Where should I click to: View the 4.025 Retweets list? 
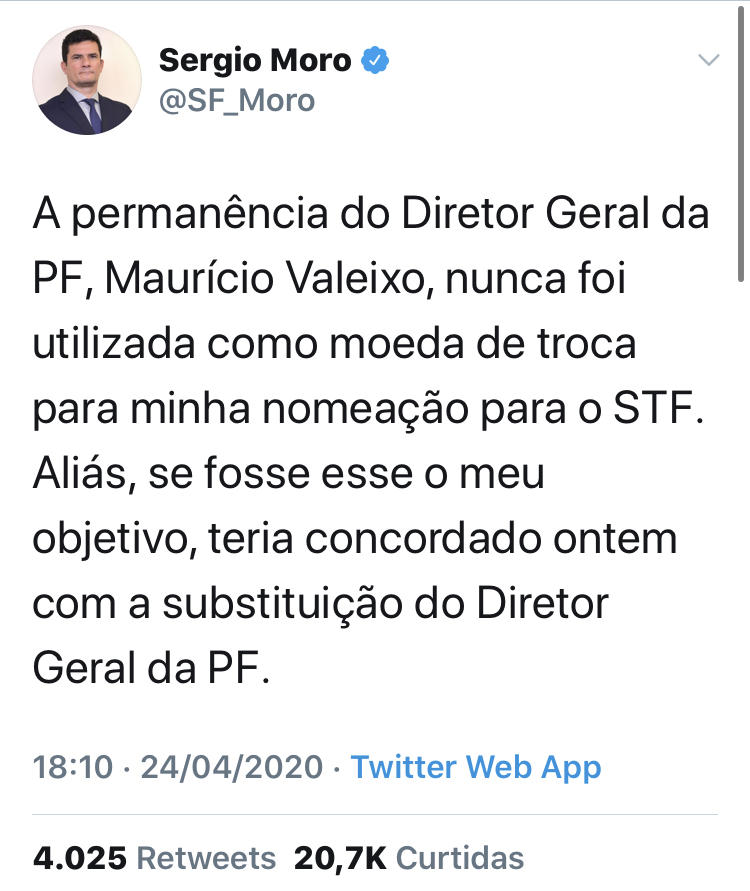coord(154,858)
